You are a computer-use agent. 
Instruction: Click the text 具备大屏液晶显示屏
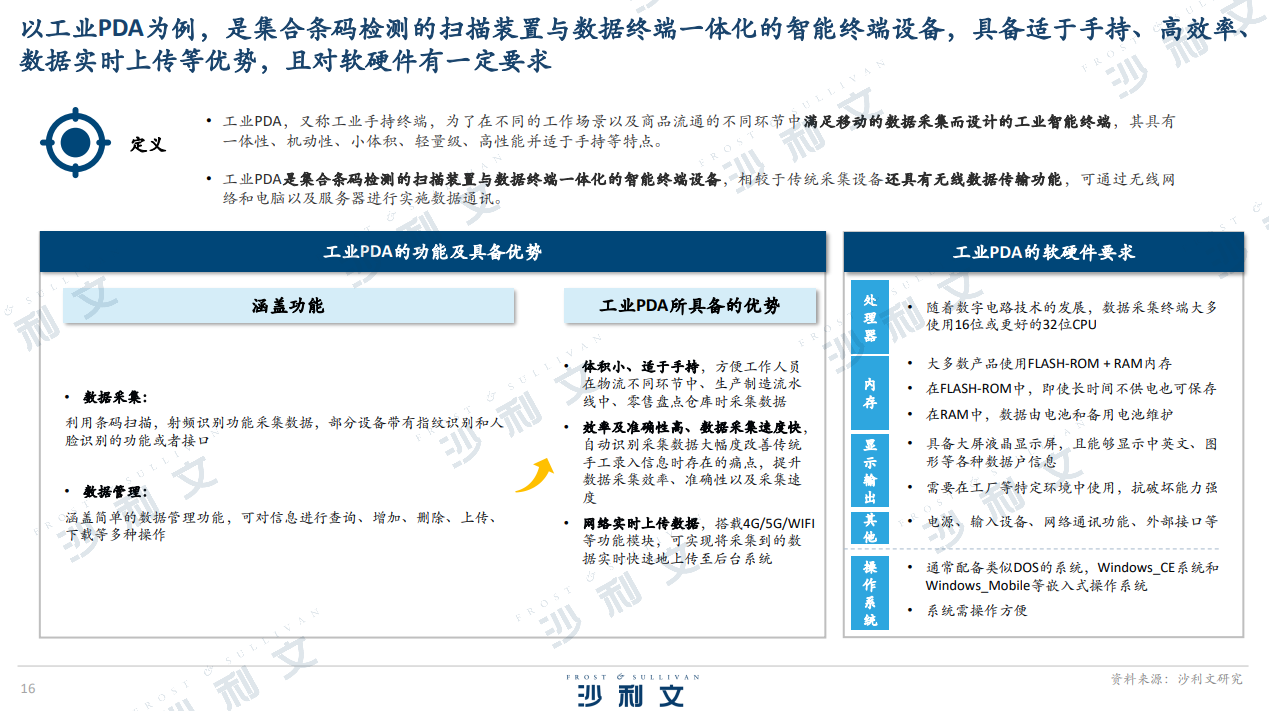1072,452
